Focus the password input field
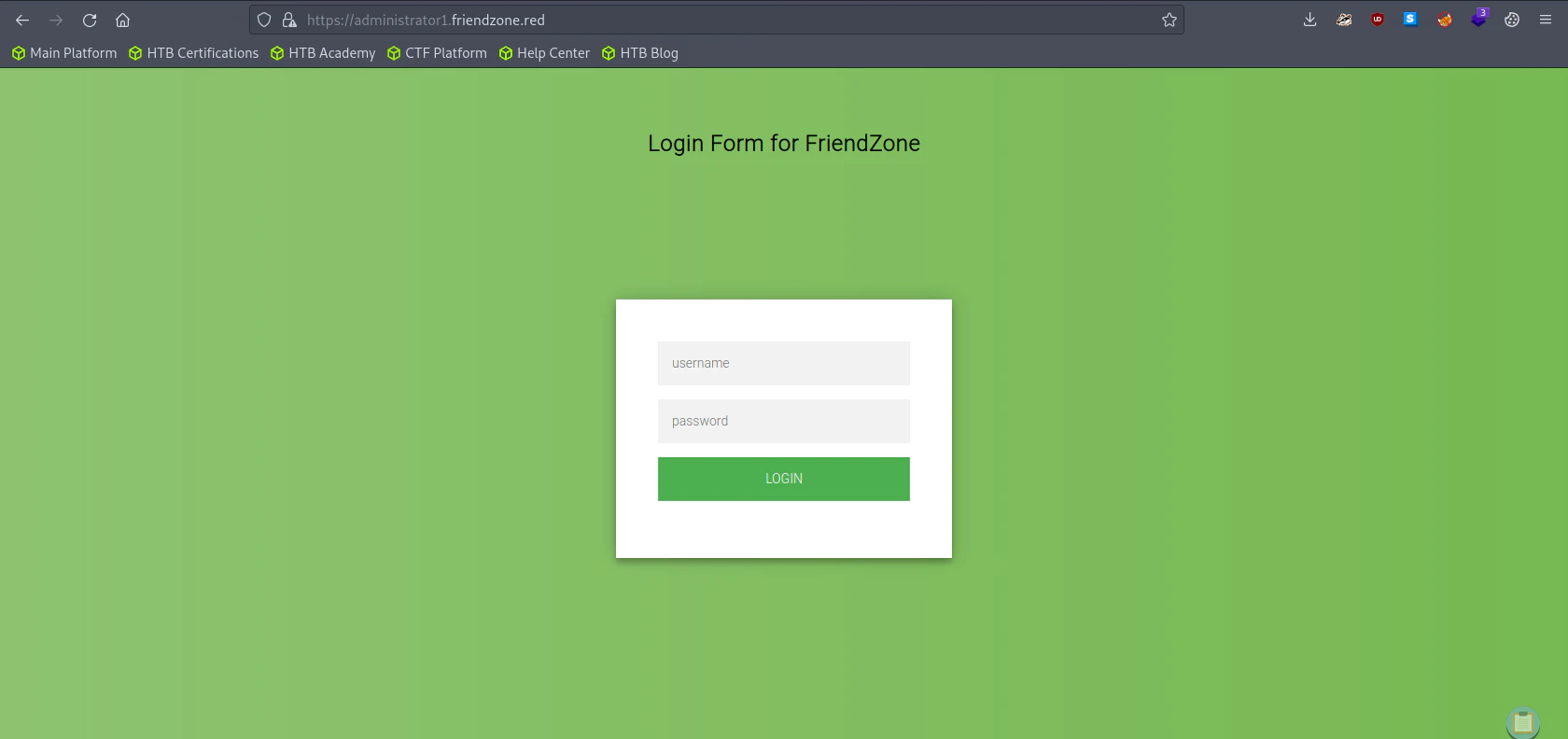 [x=784, y=421]
